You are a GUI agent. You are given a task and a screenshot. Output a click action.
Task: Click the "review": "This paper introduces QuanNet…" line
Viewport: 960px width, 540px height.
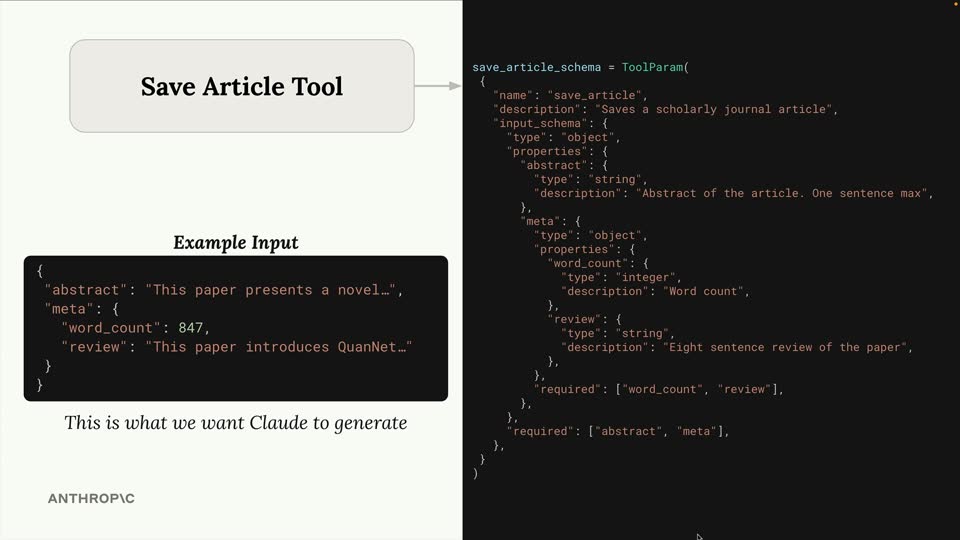(x=236, y=347)
